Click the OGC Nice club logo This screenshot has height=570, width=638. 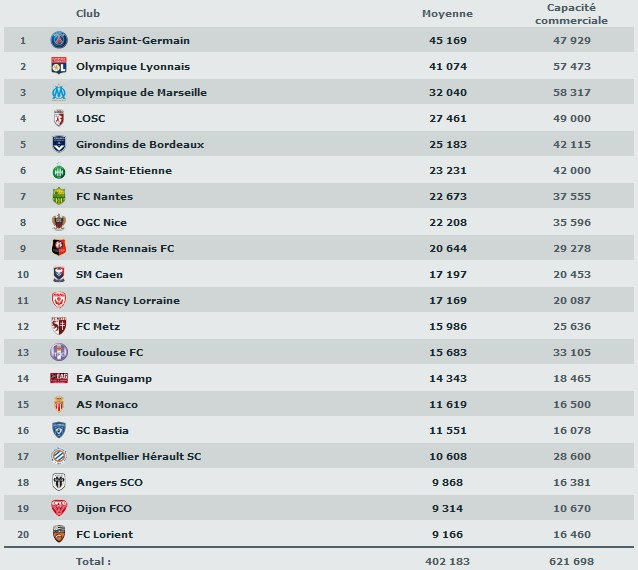click(x=58, y=223)
